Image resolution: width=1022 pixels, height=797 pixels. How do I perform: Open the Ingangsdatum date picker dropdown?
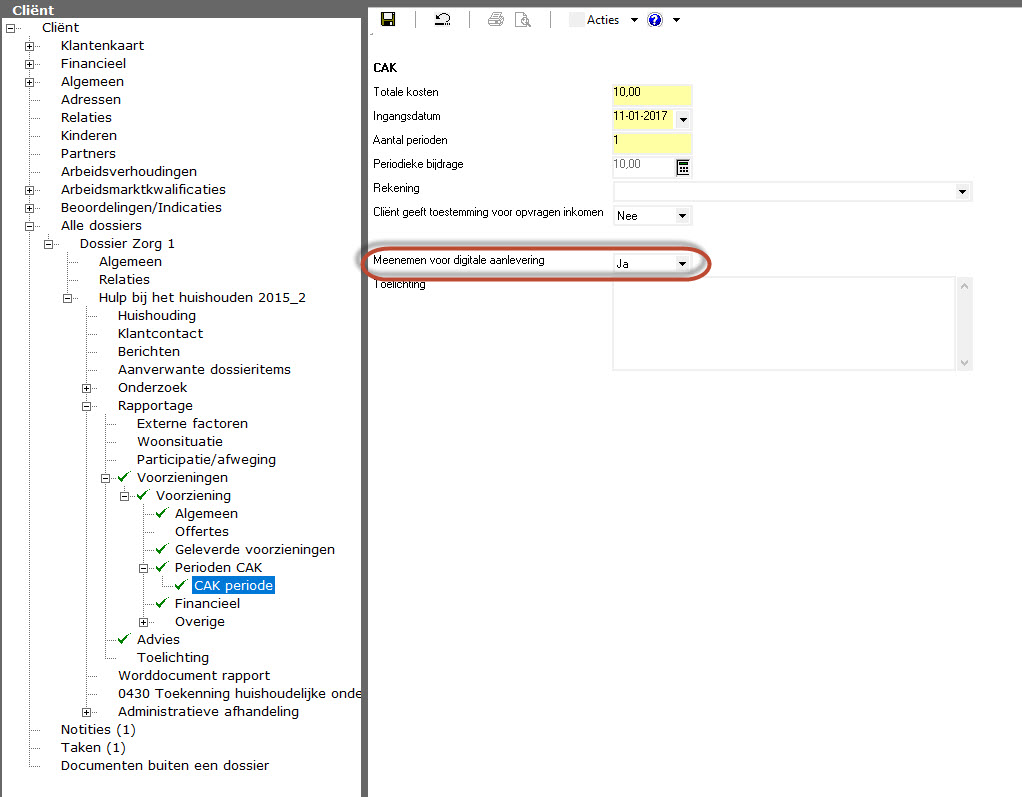[683, 119]
